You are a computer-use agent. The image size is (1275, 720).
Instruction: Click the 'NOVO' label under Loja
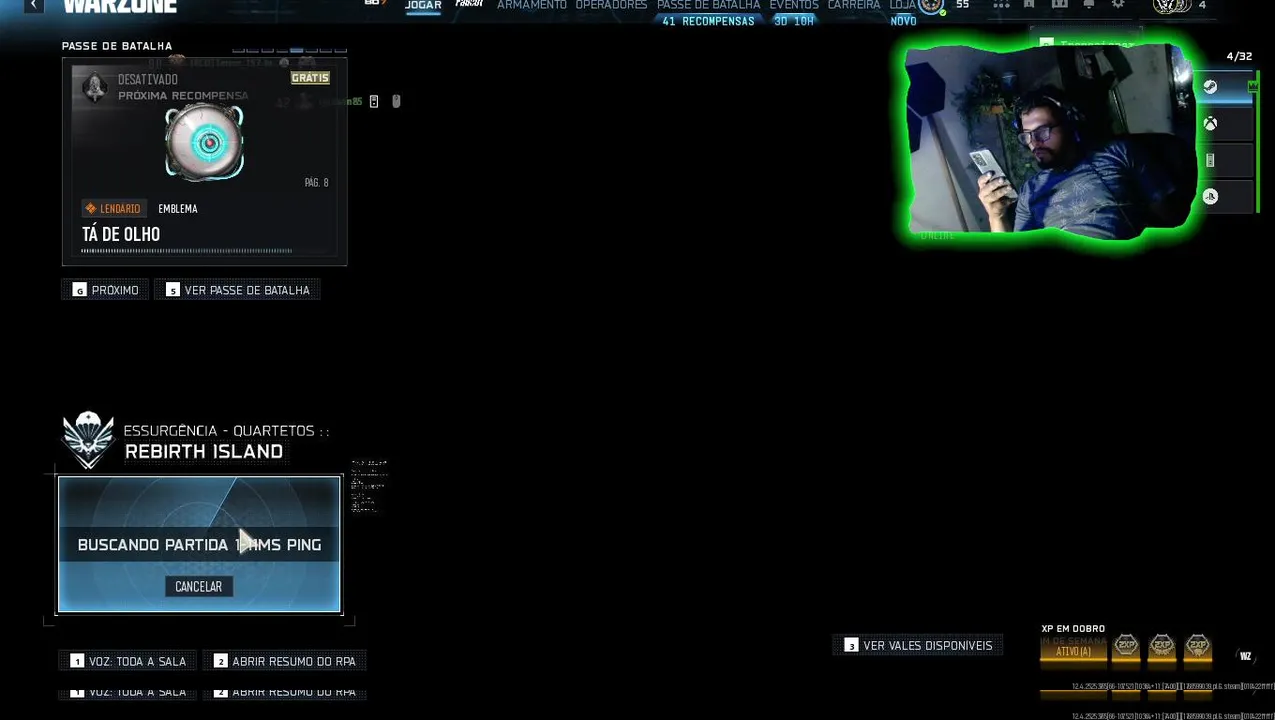[x=903, y=21]
